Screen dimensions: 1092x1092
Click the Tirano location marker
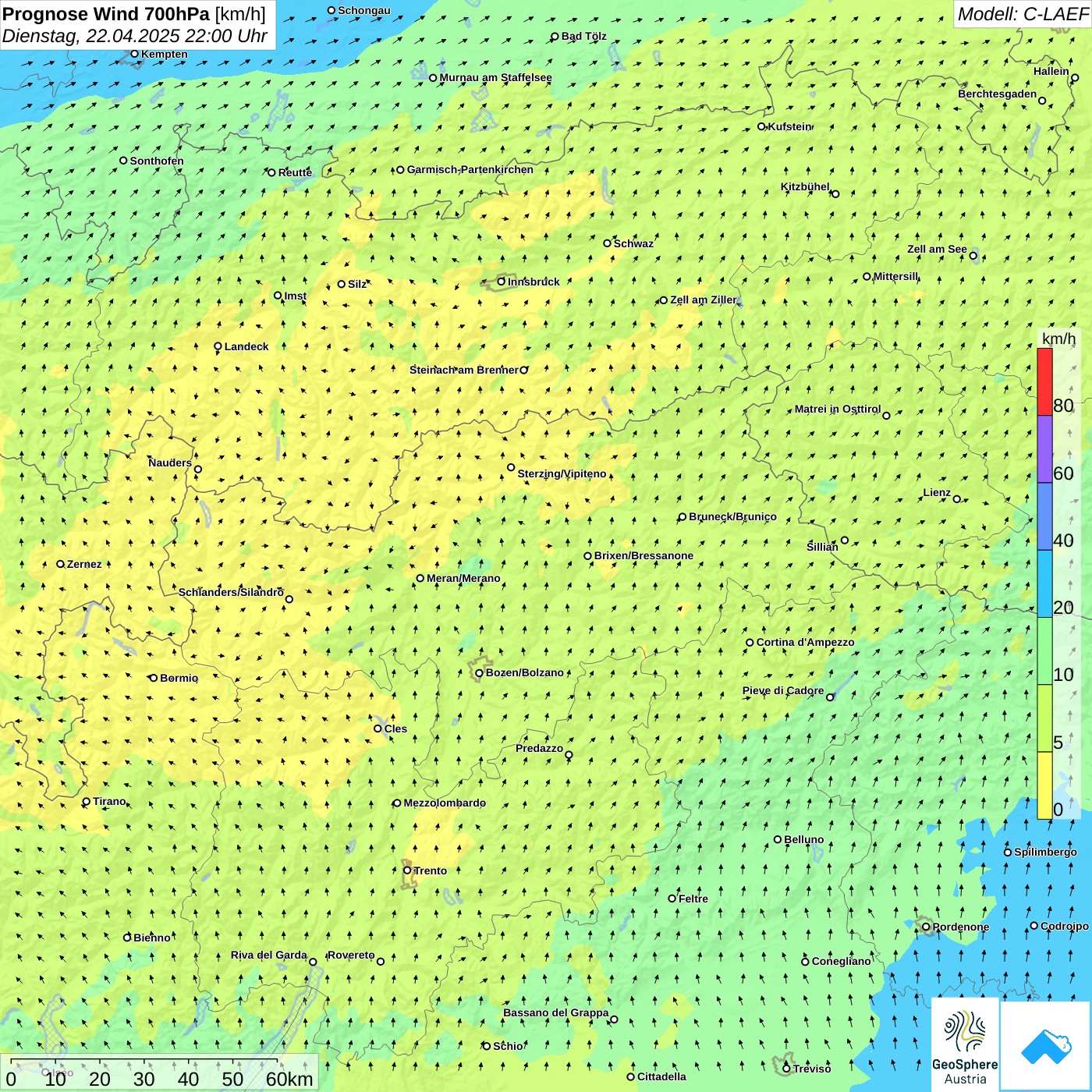click(87, 801)
